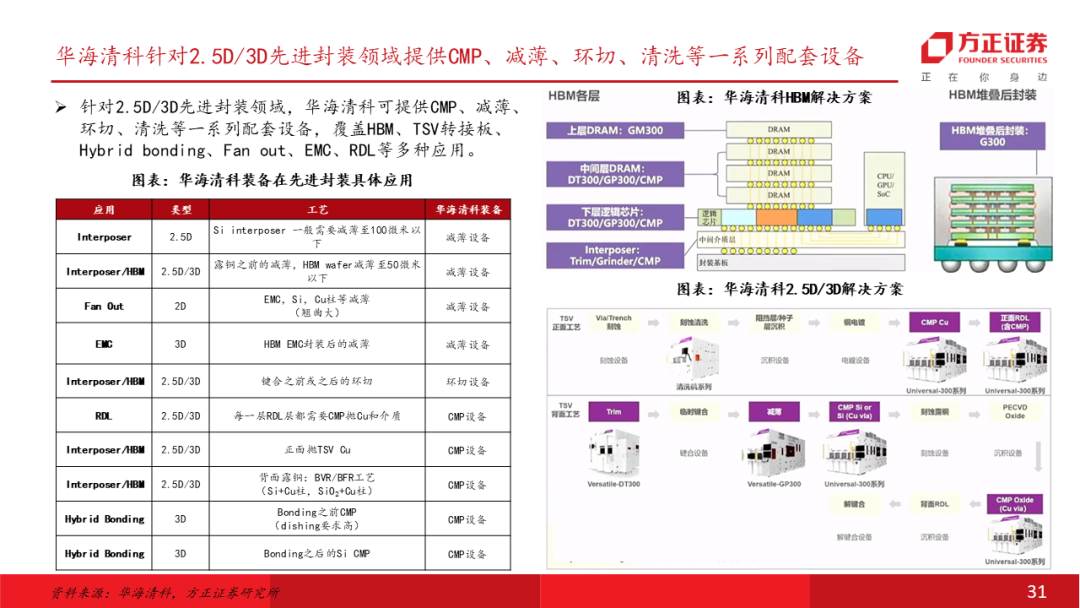The height and width of the screenshot is (608, 1080).
Task: Select the purple CMP Cu process box
Action: point(935,322)
